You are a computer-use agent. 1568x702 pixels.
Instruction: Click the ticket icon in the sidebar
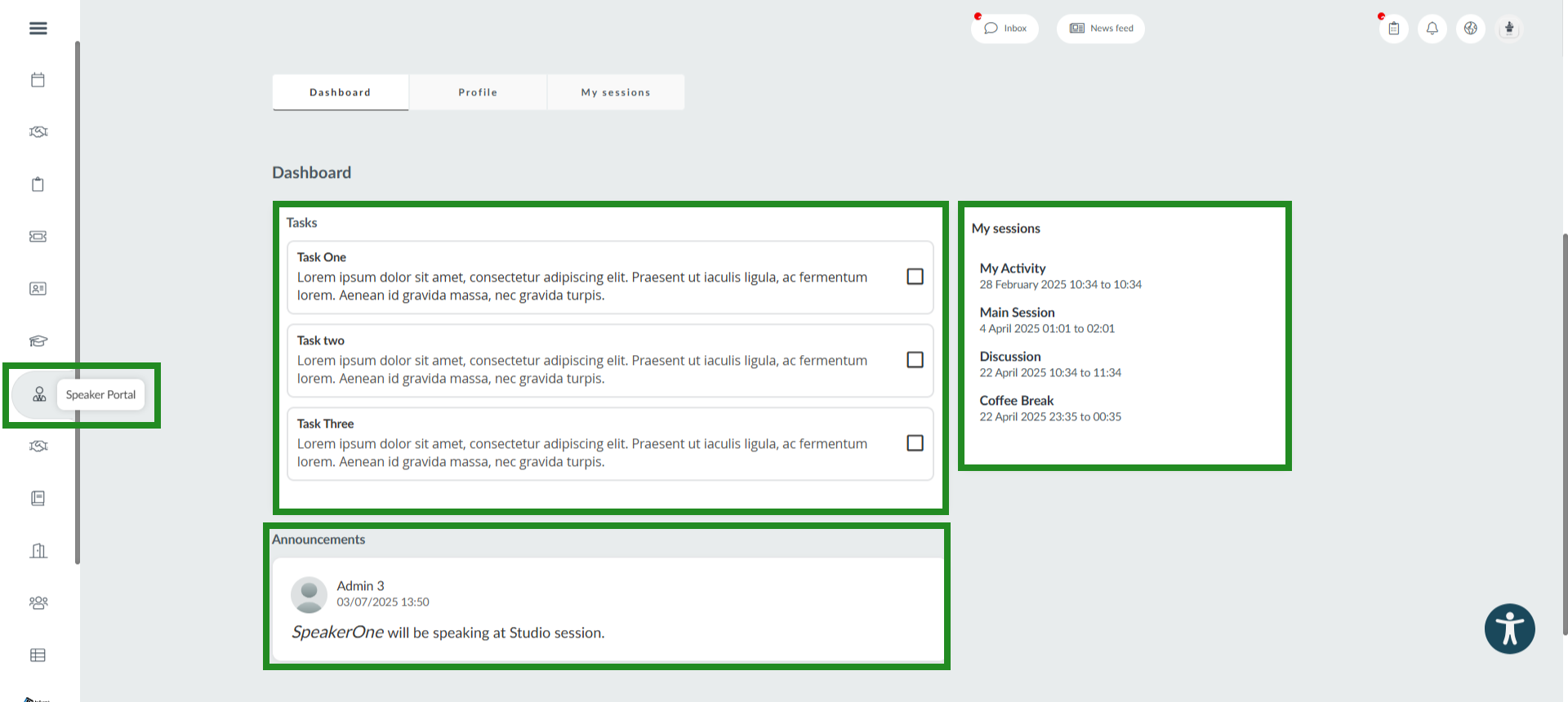(x=38, y=236)
